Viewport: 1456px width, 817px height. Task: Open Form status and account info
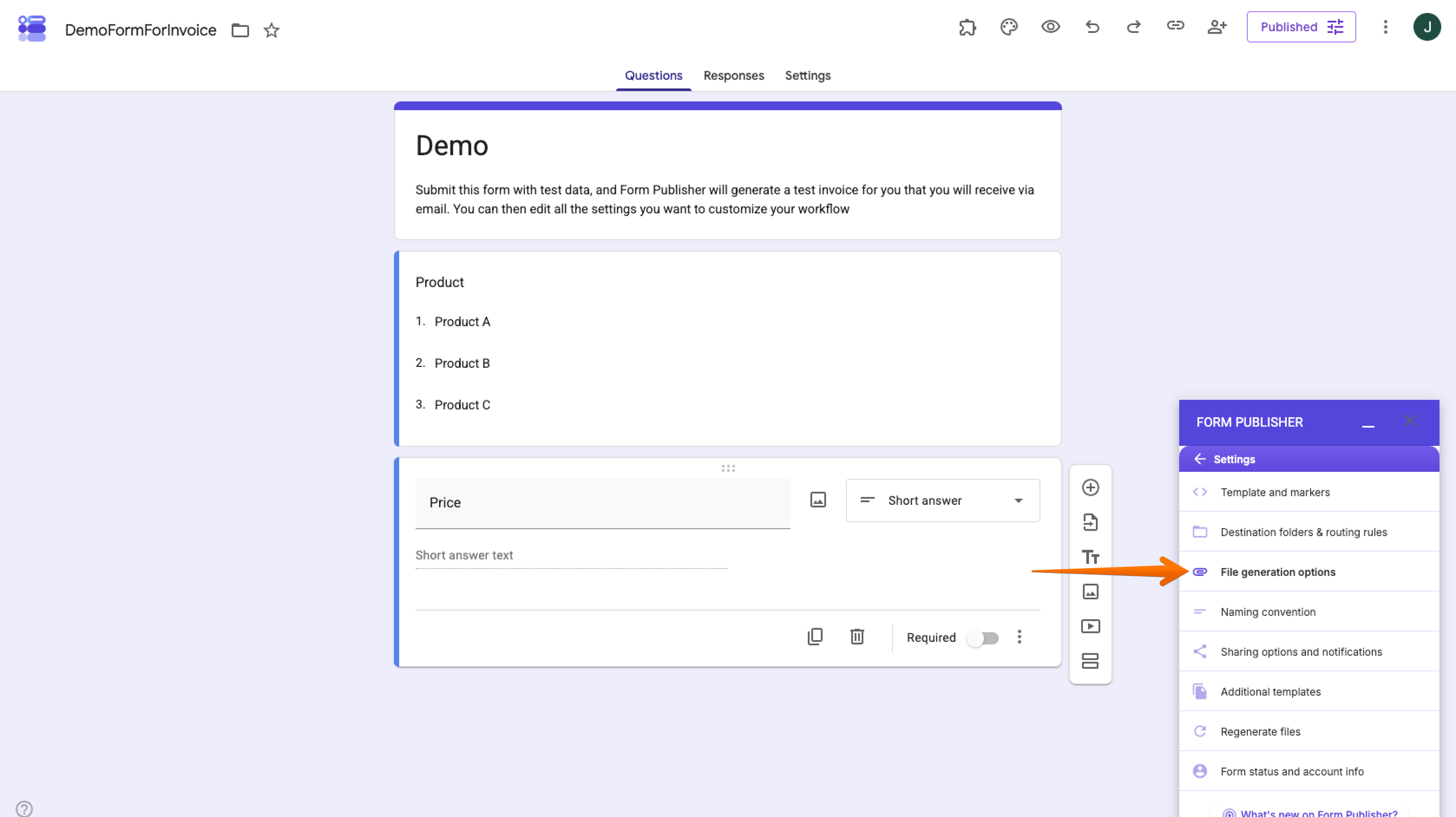tap(1309, 771)
